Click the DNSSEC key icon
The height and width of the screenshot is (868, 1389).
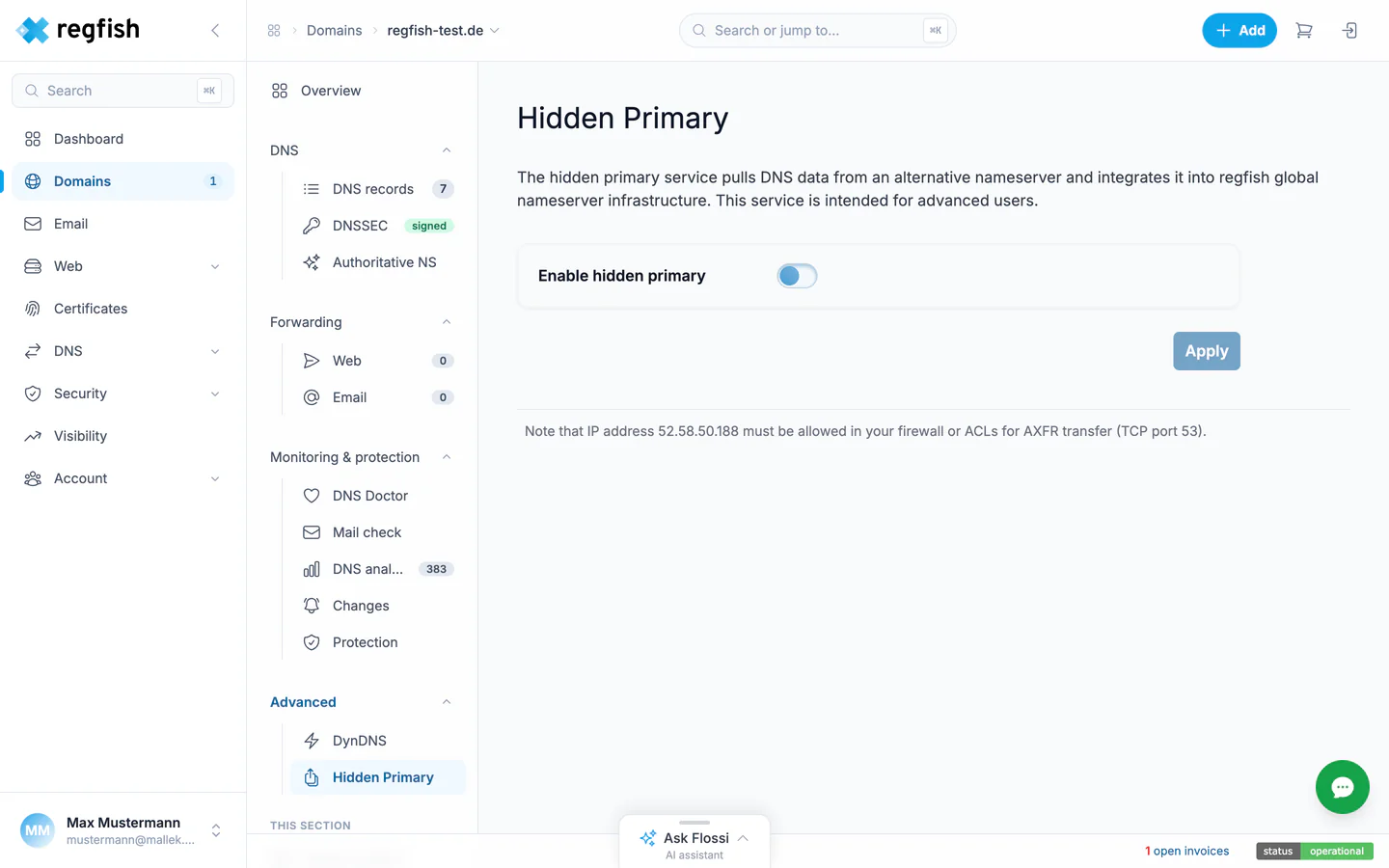coord(312,226)
